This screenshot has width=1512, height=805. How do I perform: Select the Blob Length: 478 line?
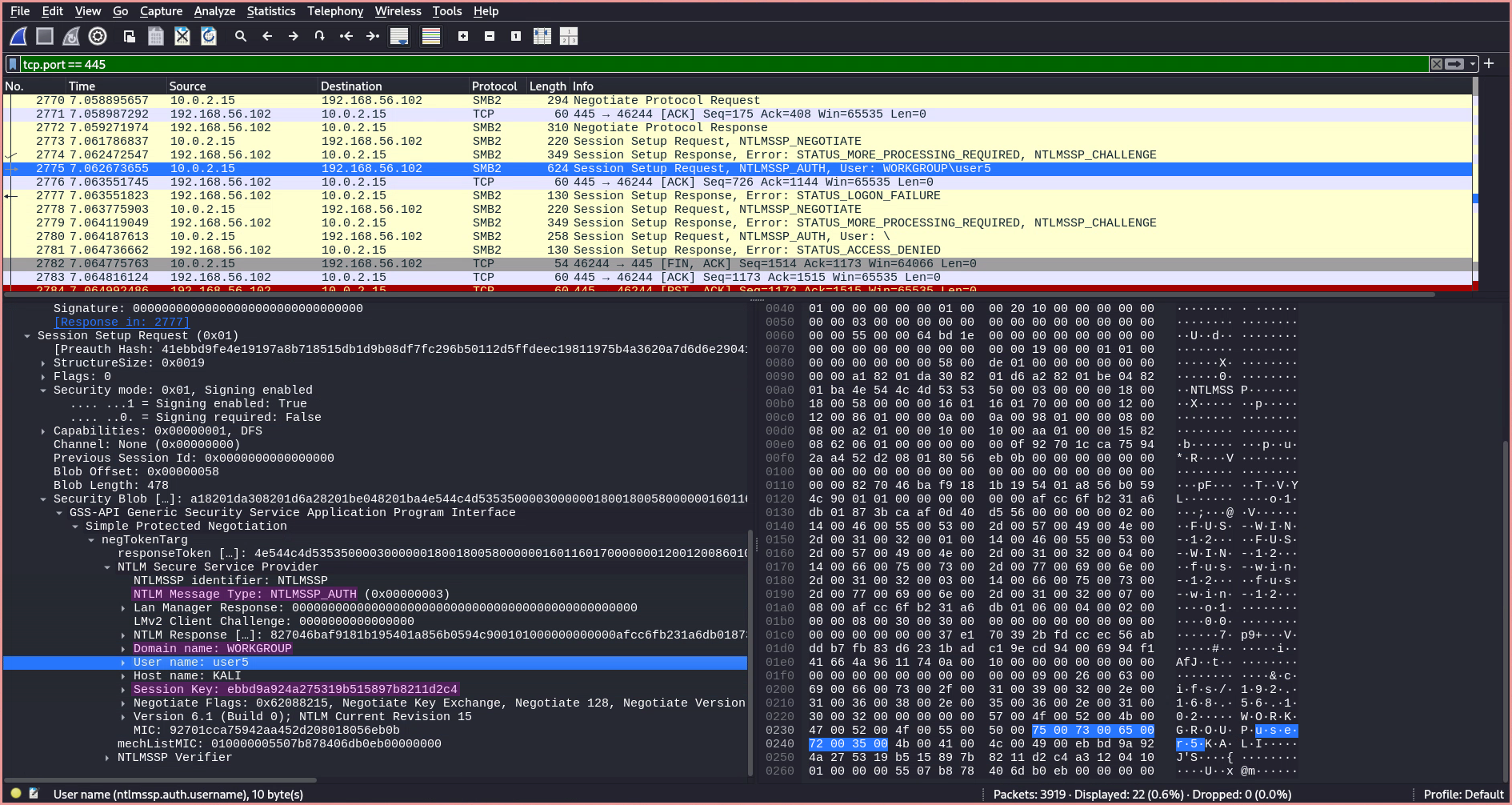pyautogui.click(x=111, y=486)
